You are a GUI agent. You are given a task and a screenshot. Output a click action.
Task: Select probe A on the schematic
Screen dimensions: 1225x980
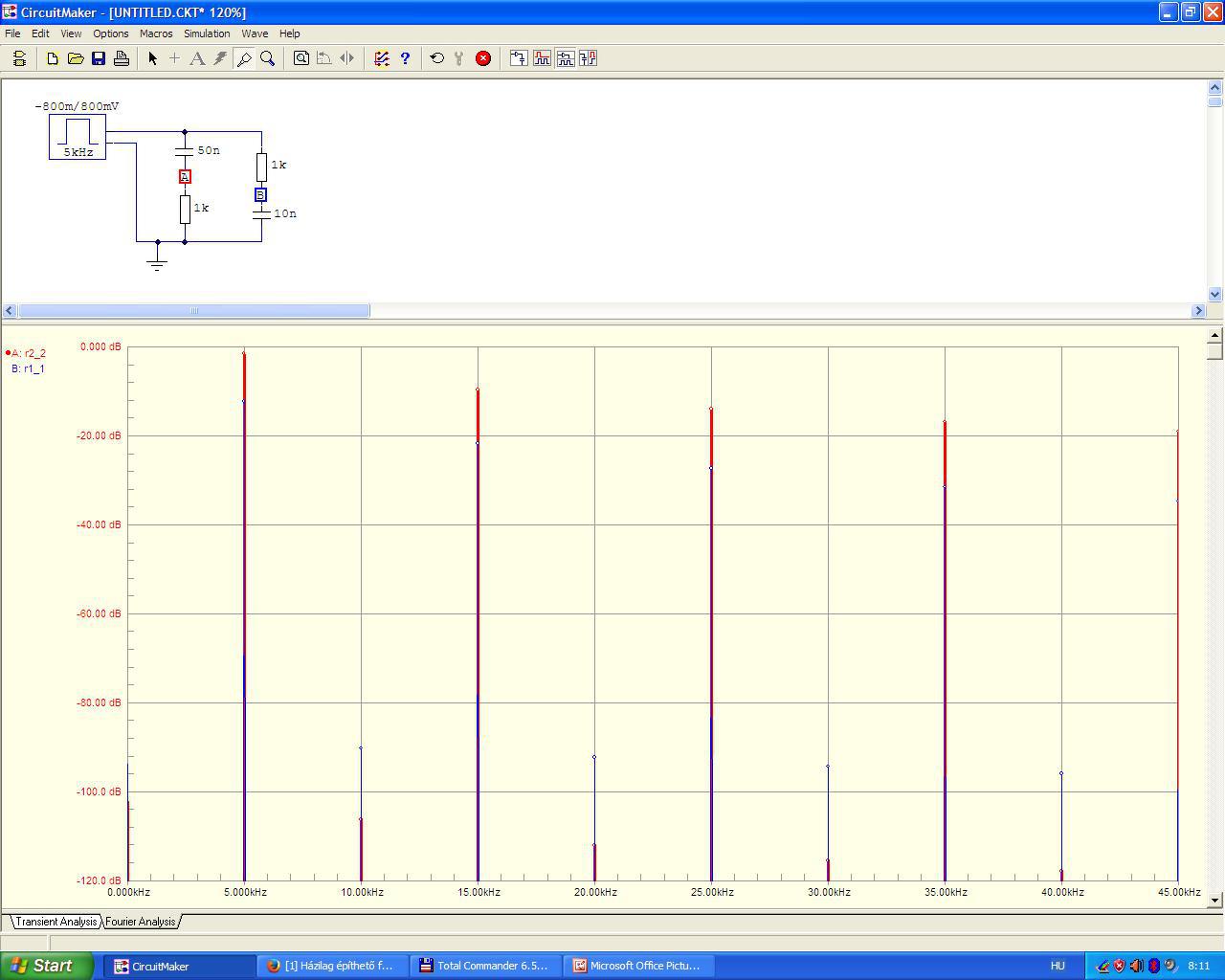pos(185,176)
